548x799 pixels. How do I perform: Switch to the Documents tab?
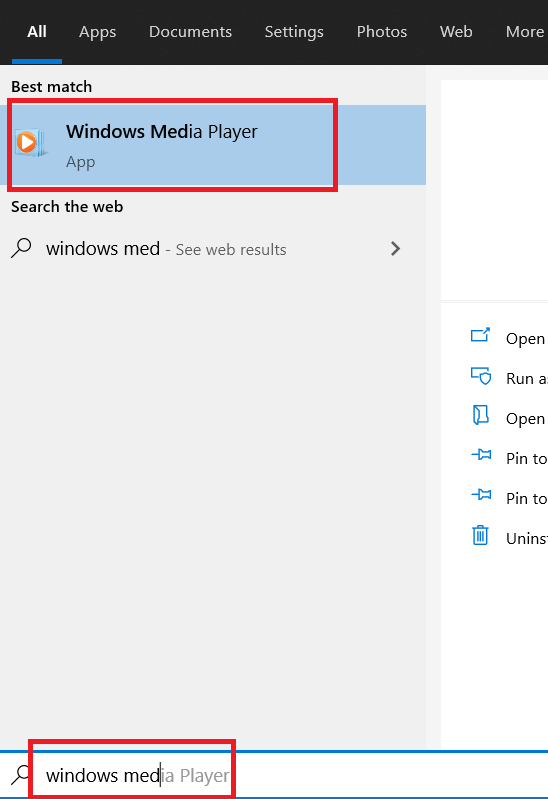point(190,32)
